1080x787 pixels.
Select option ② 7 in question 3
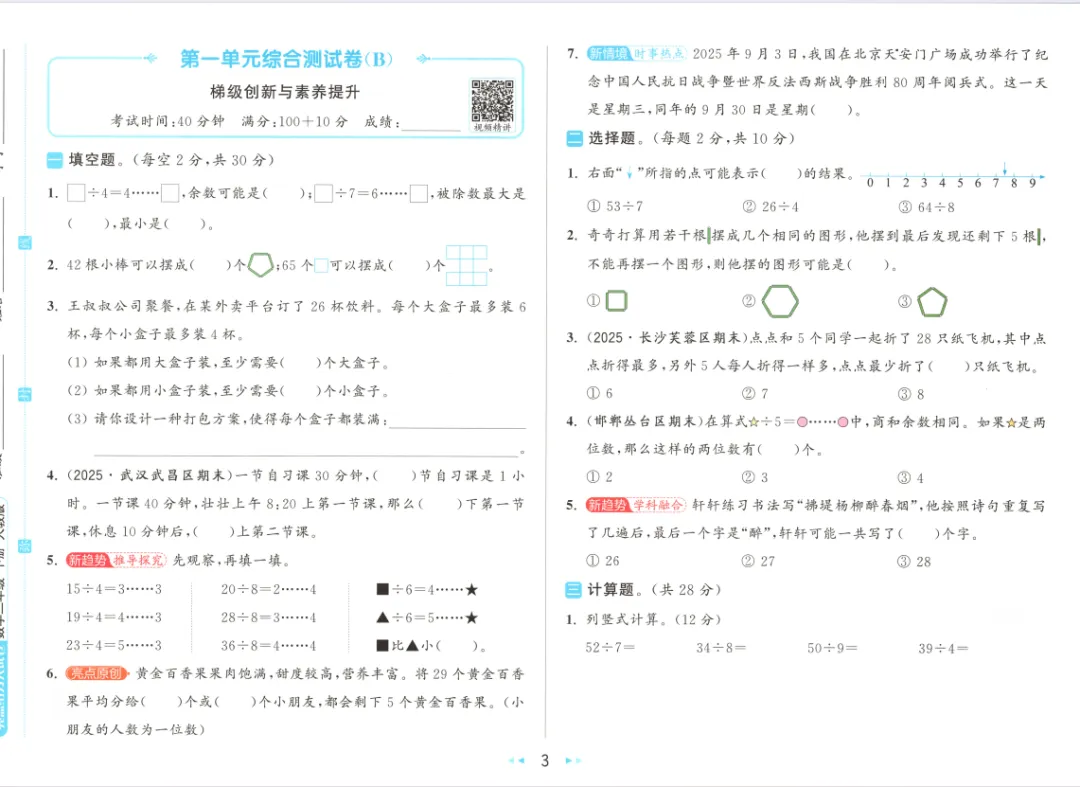tap(756, 393)
